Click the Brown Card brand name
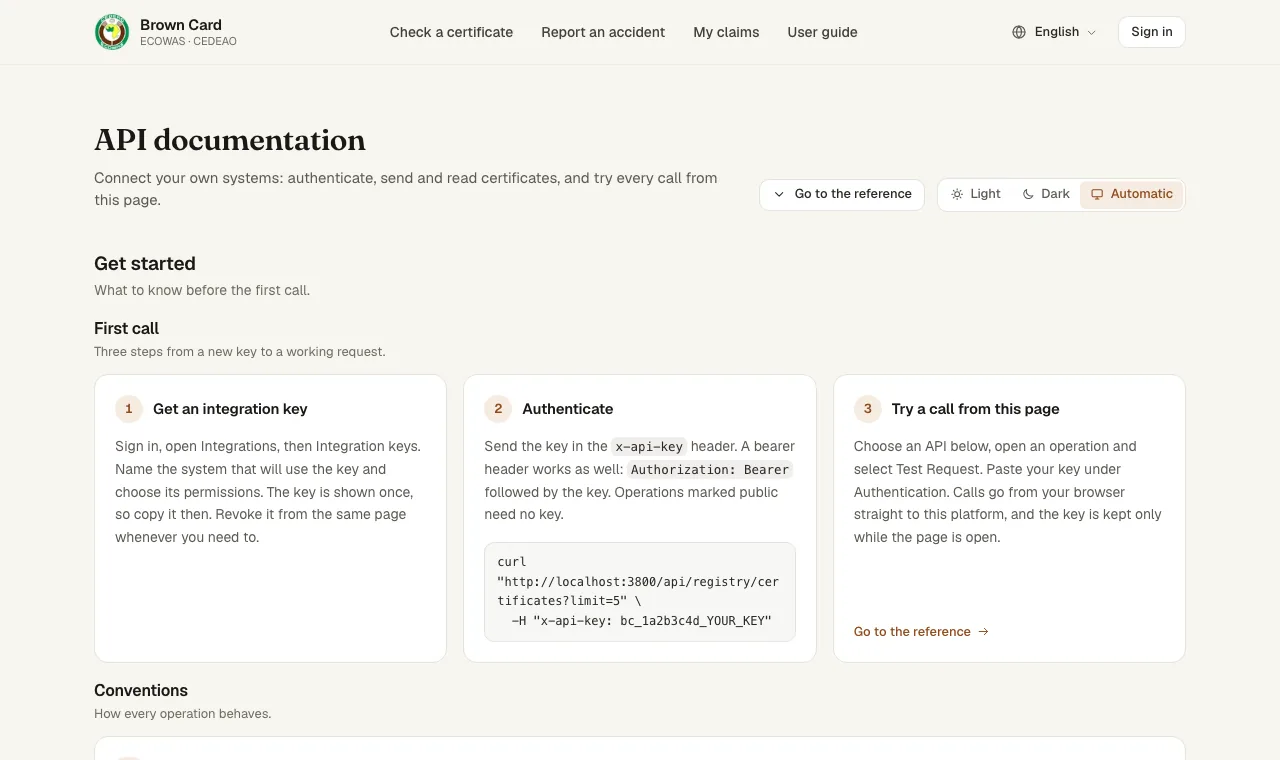1280x760 pixels. (x=181, y=25)
